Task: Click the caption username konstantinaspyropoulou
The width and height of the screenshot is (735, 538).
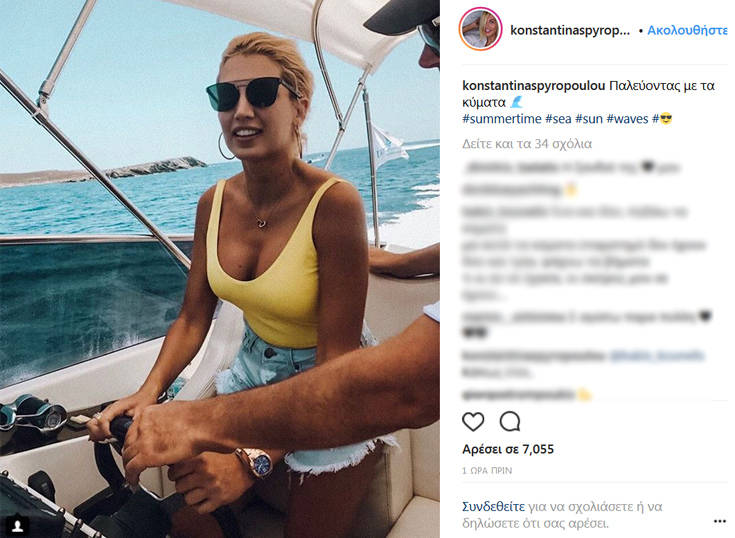Action: [x=533, y=86]
